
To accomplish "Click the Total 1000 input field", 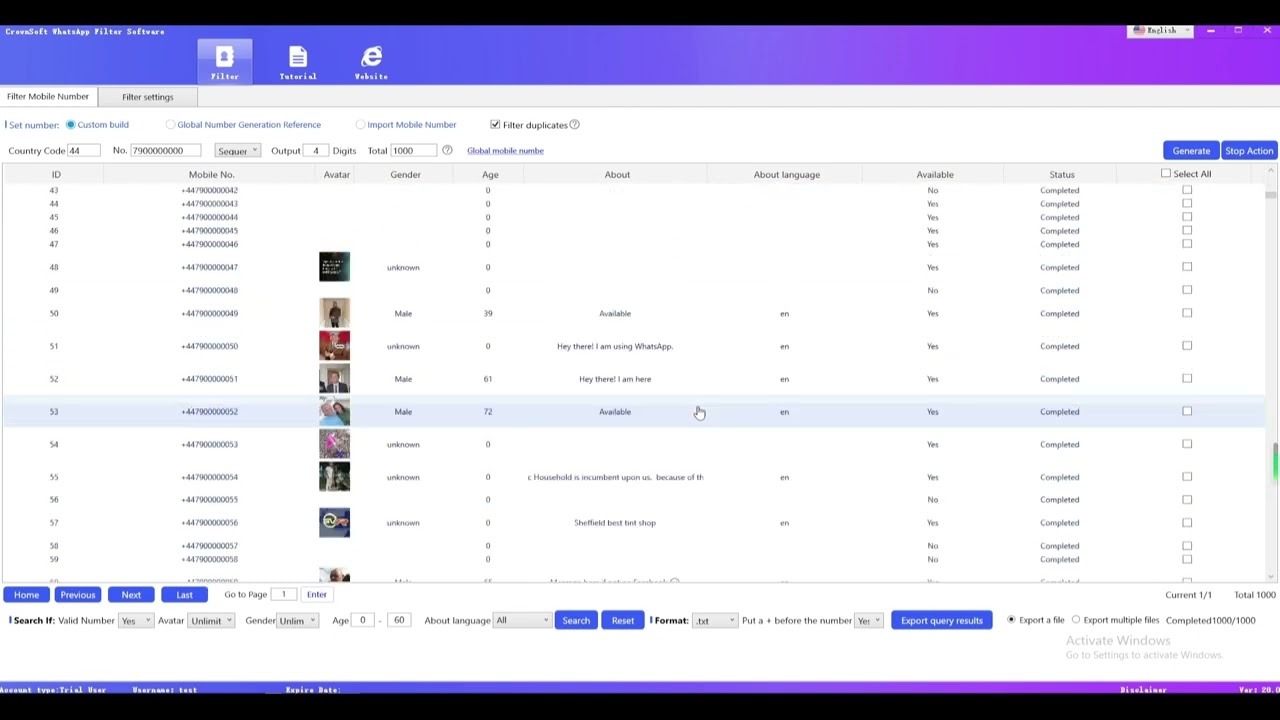I will pyautogui.click(x=413, y=151).
